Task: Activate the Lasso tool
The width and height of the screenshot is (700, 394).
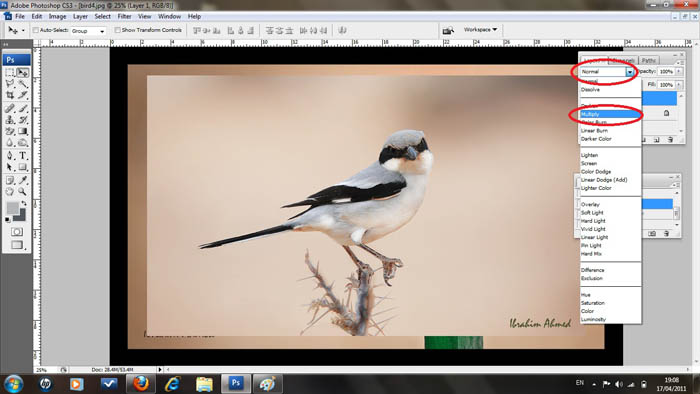Action: tap(10, 83)
